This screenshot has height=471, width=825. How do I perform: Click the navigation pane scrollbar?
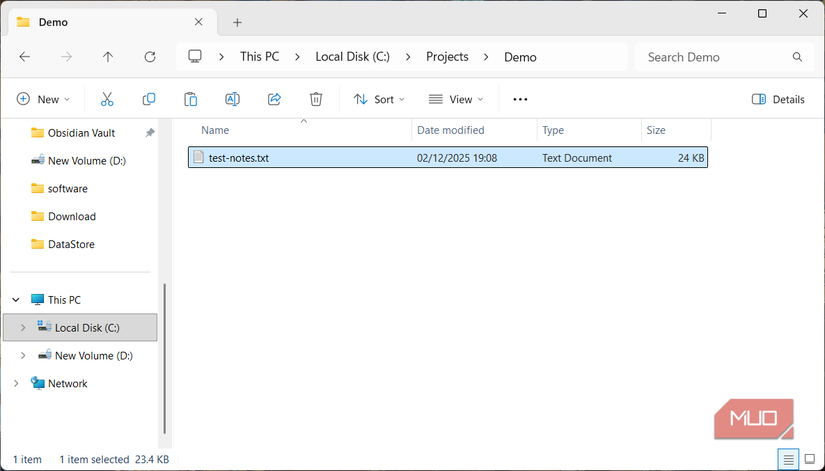pyautogui.click(x=165, y=358)
